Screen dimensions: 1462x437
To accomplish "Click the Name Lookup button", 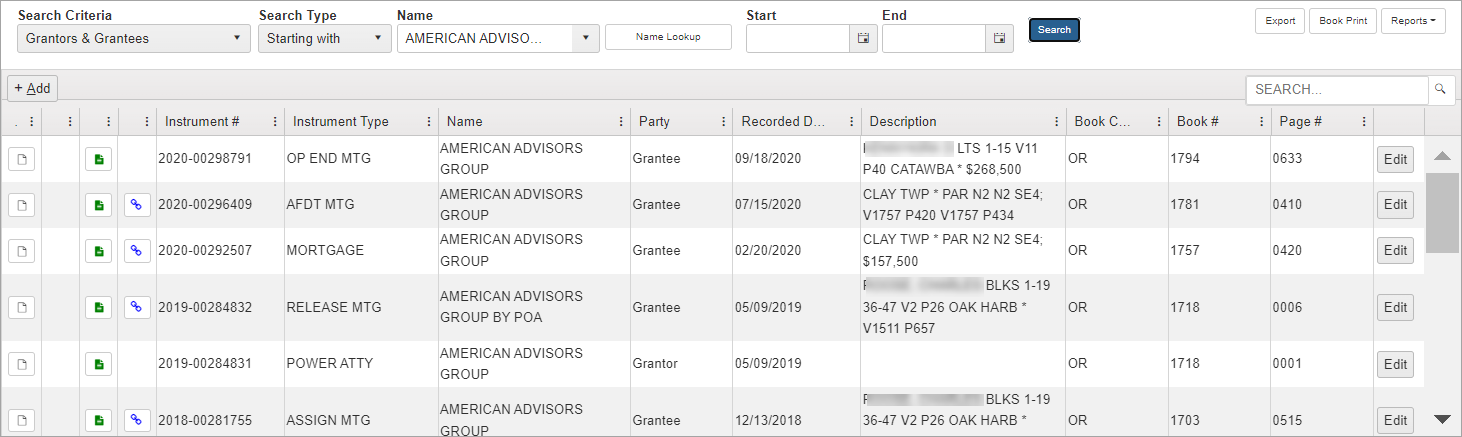I will tap(668, 37).
